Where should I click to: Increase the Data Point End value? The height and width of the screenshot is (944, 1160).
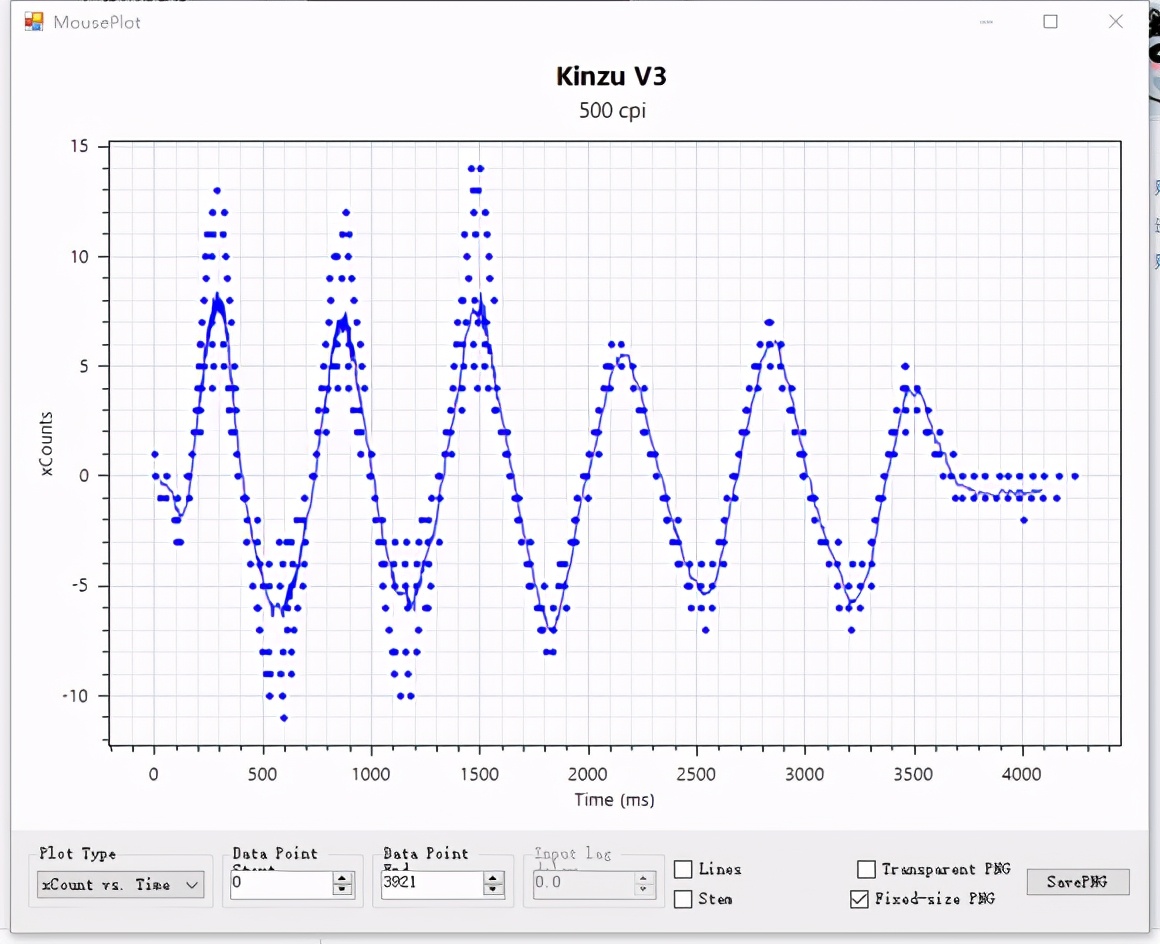pyautogui.click(x=493, y=879)
